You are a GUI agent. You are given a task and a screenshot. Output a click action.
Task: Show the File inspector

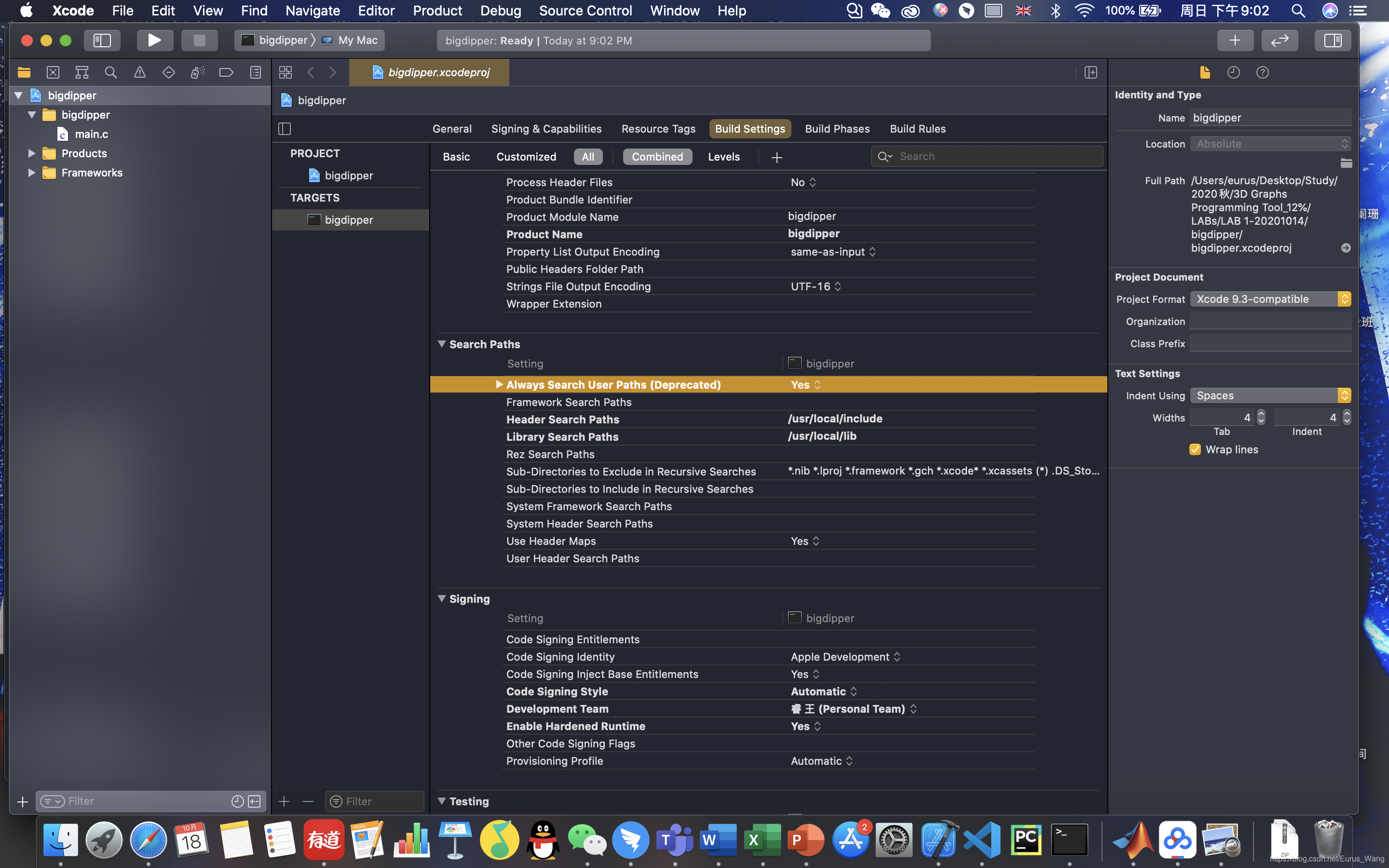[x=1205, y=72]
